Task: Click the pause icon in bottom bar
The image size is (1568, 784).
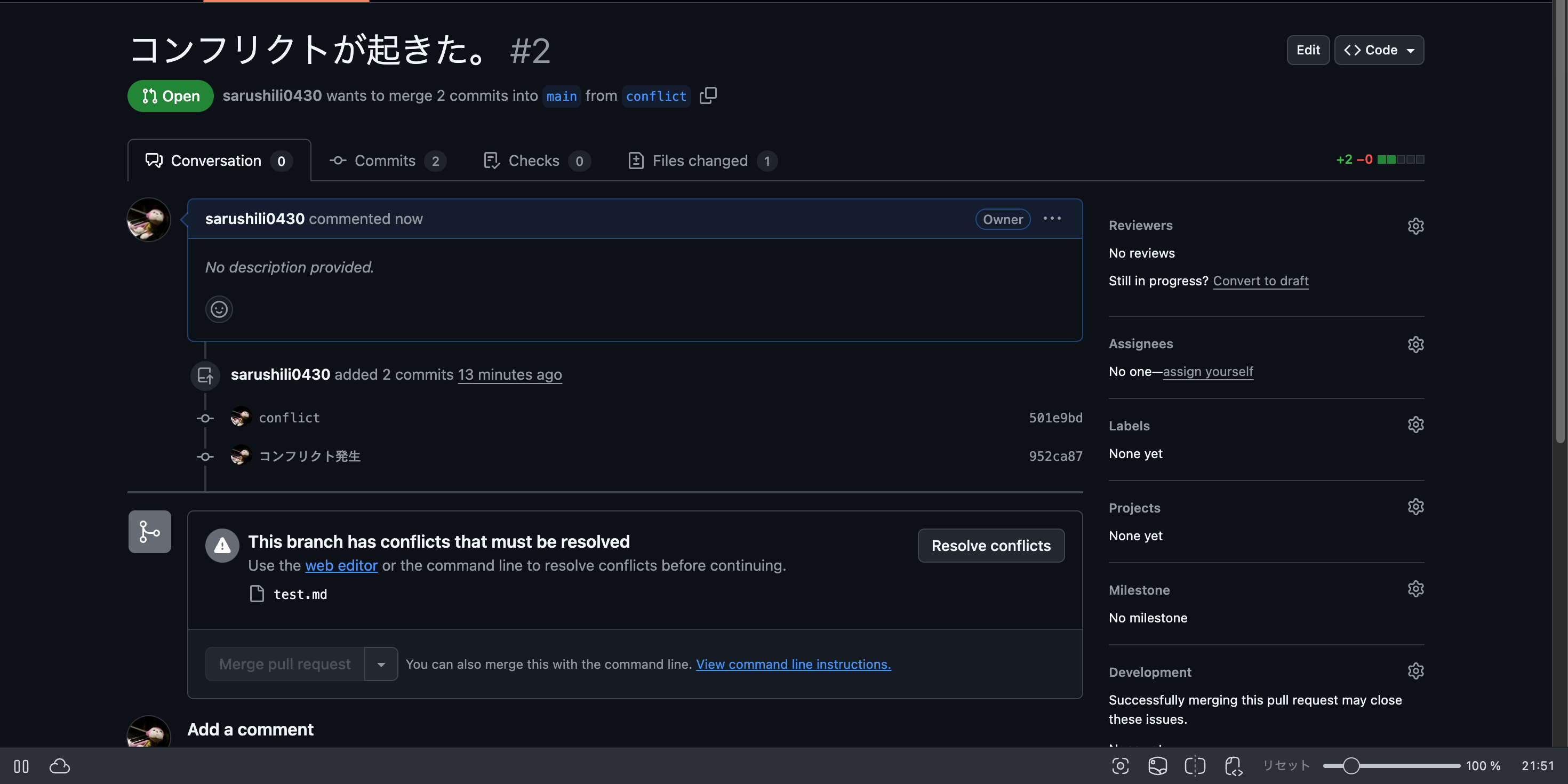Action: coord(21,766)
